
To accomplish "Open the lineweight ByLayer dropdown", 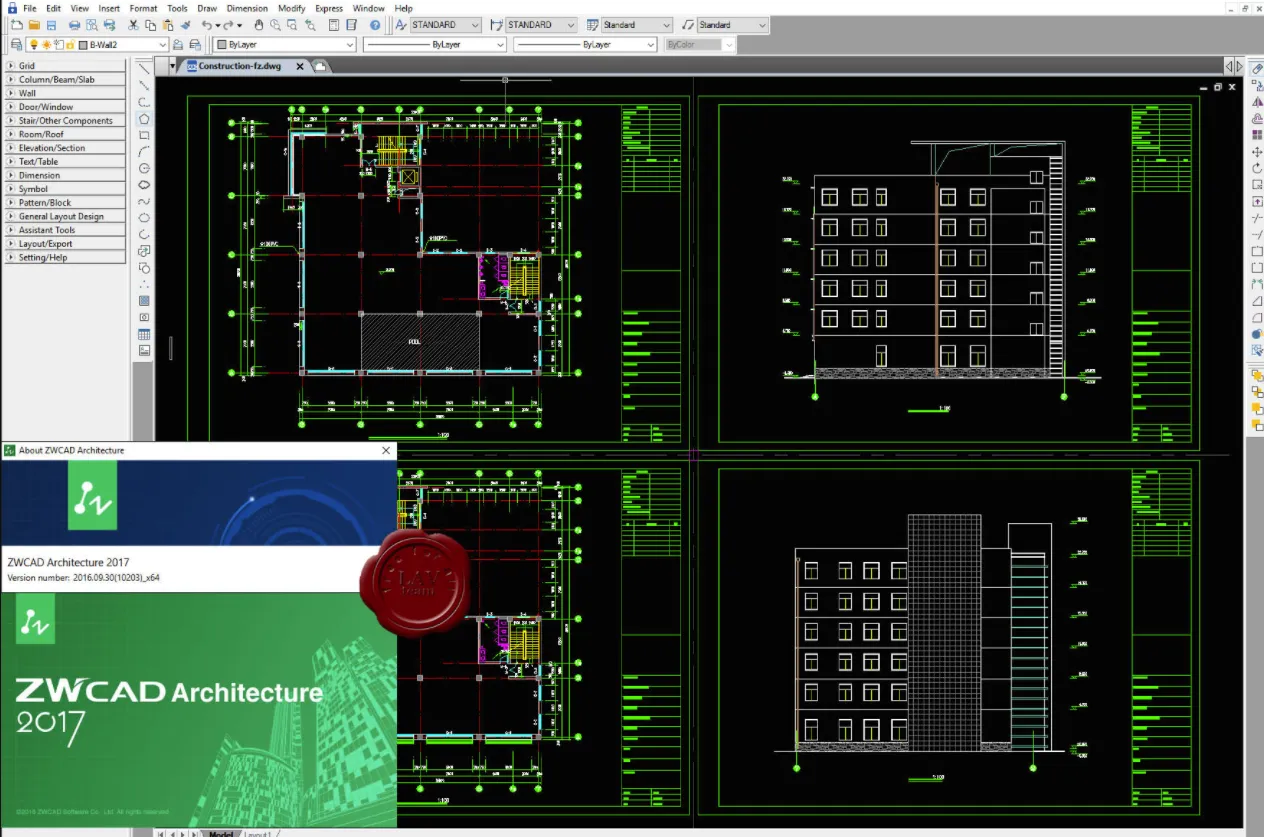I will (650, 44).
